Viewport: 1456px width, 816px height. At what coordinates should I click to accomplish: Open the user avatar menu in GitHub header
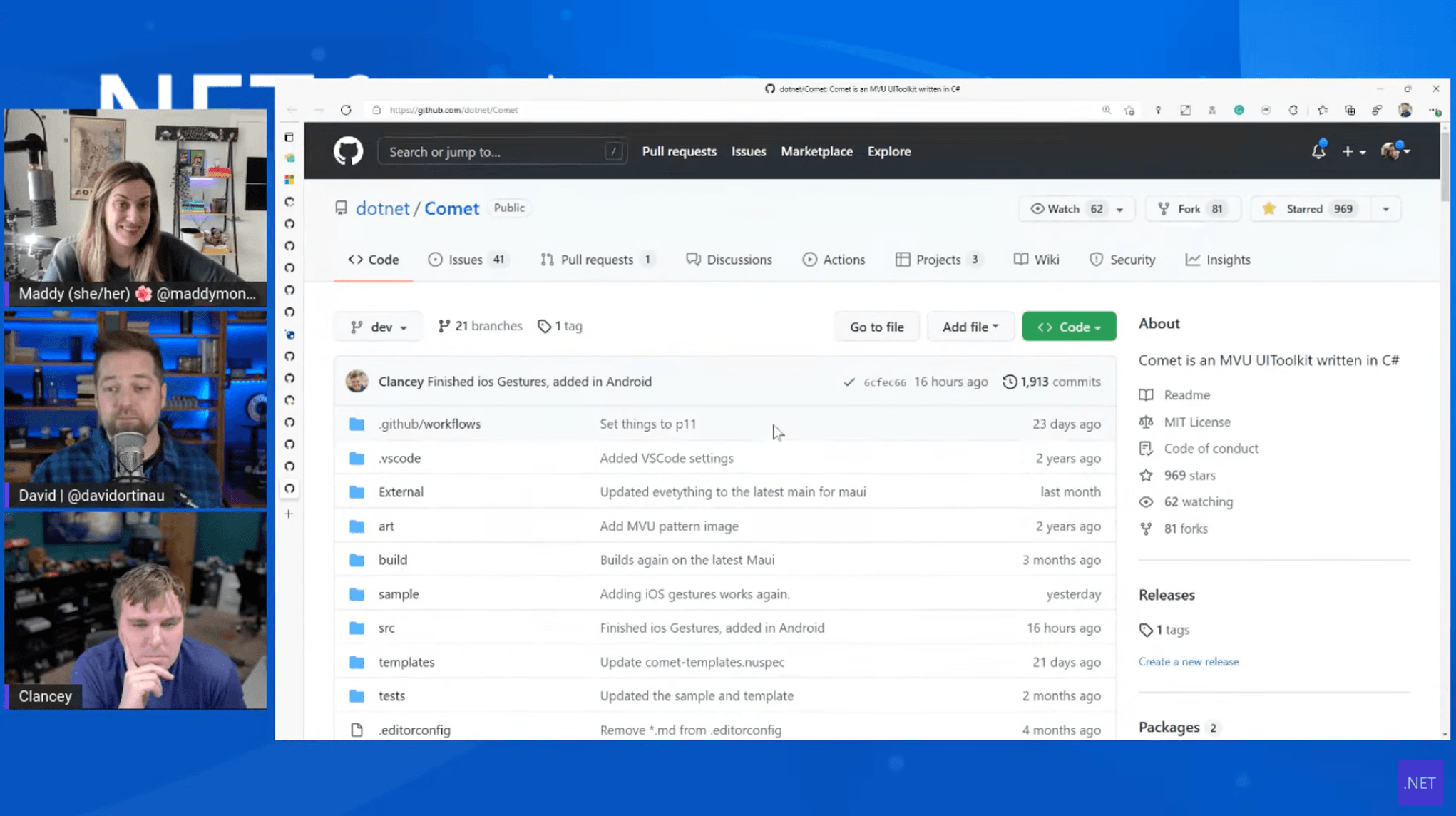coord(1395,151)
